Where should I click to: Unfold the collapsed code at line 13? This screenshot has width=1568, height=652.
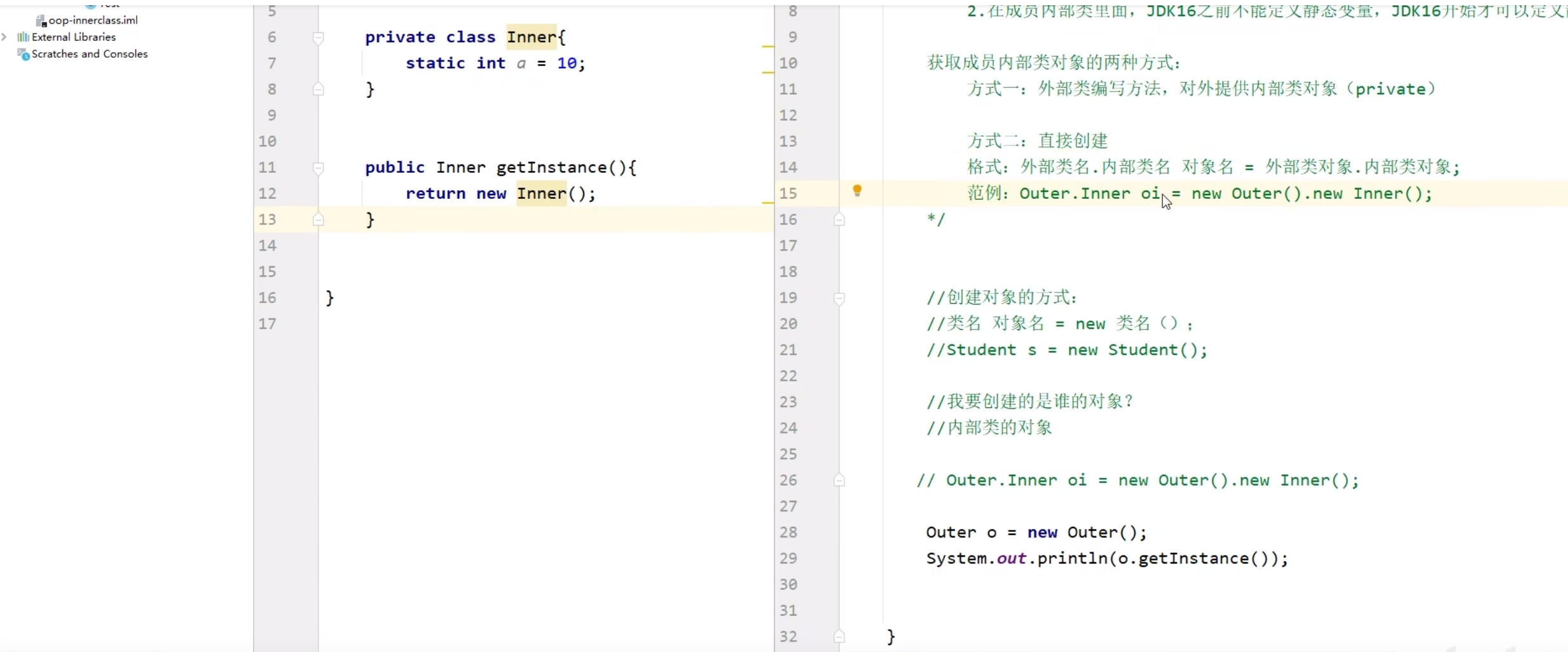319,219
